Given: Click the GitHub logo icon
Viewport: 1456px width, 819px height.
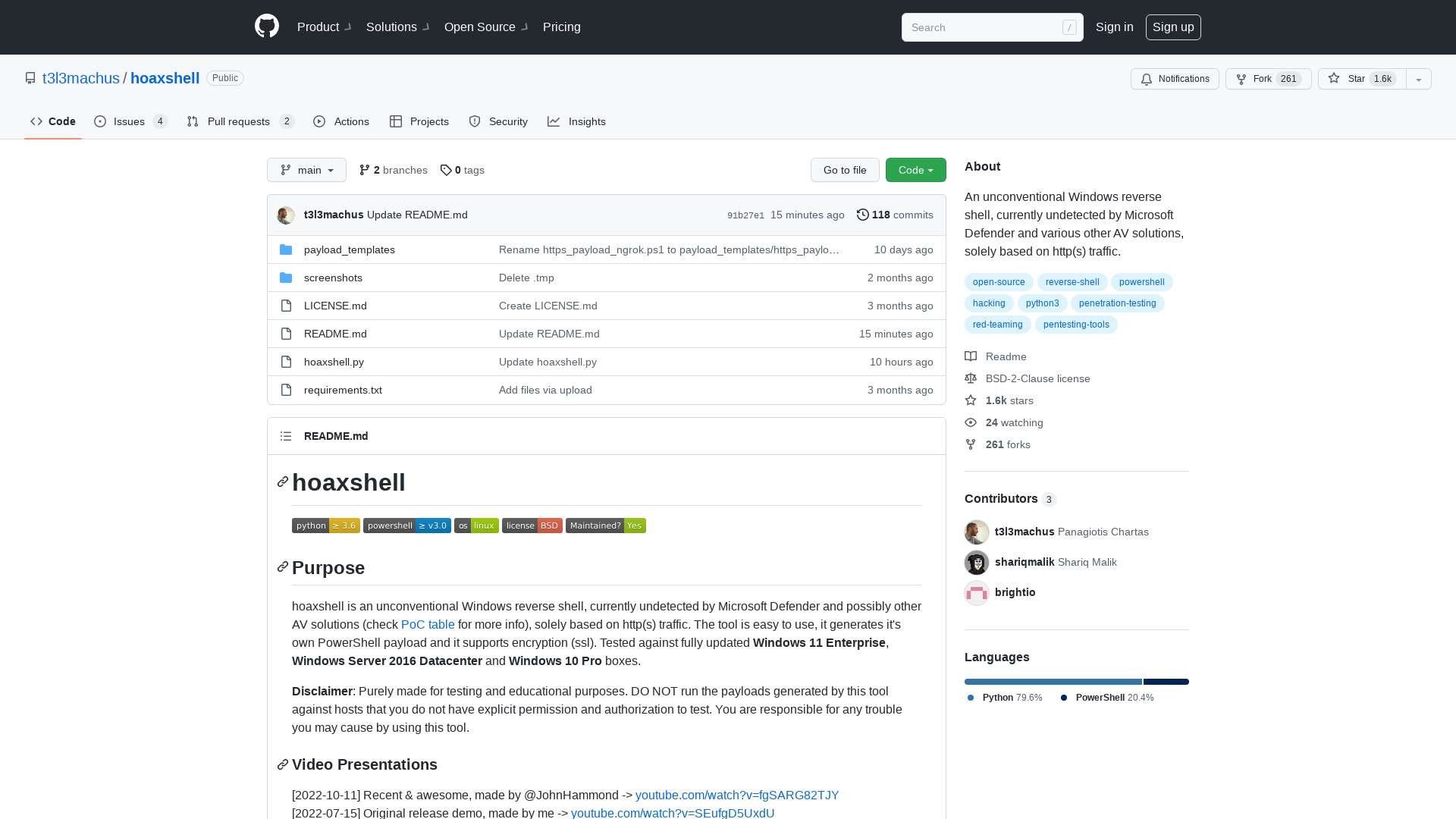Looking at the screenshot, I should pyautogui.click(x=267, y=27).
